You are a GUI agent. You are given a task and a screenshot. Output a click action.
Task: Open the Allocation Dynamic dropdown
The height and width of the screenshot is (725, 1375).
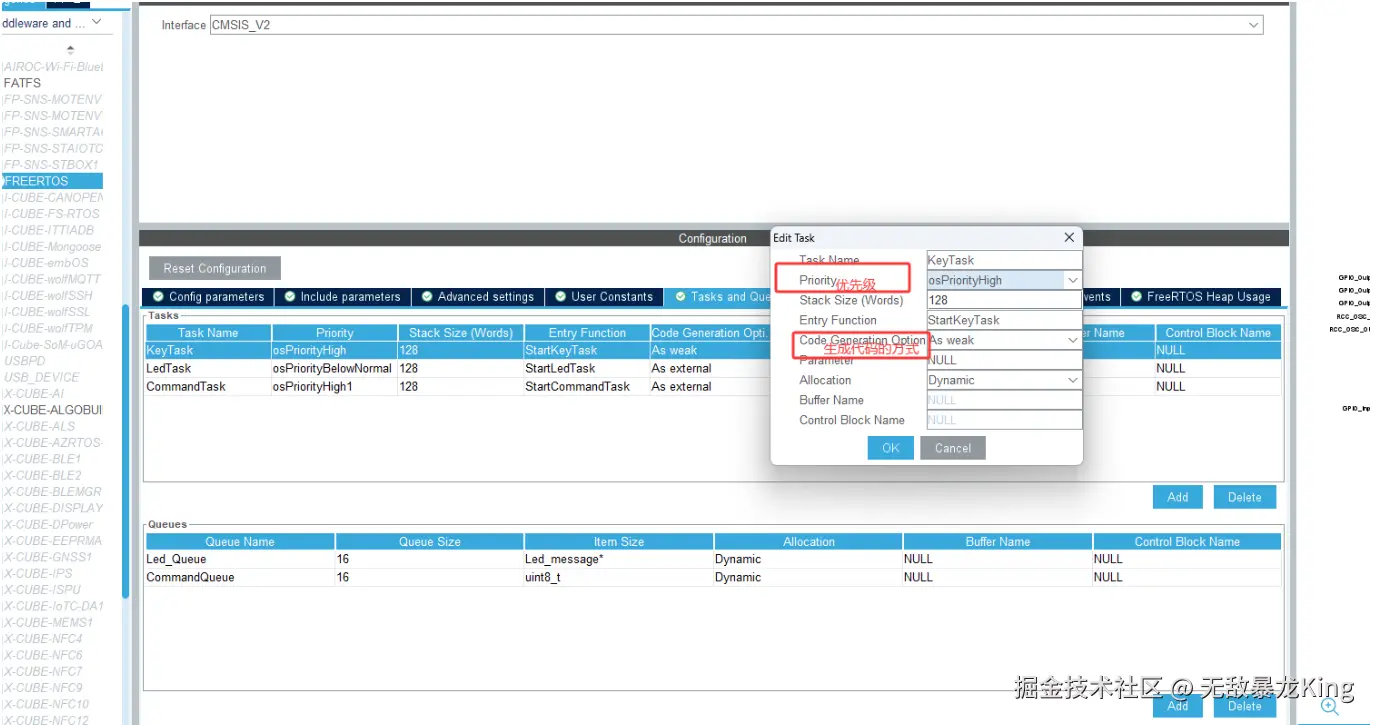[1072, 380]
